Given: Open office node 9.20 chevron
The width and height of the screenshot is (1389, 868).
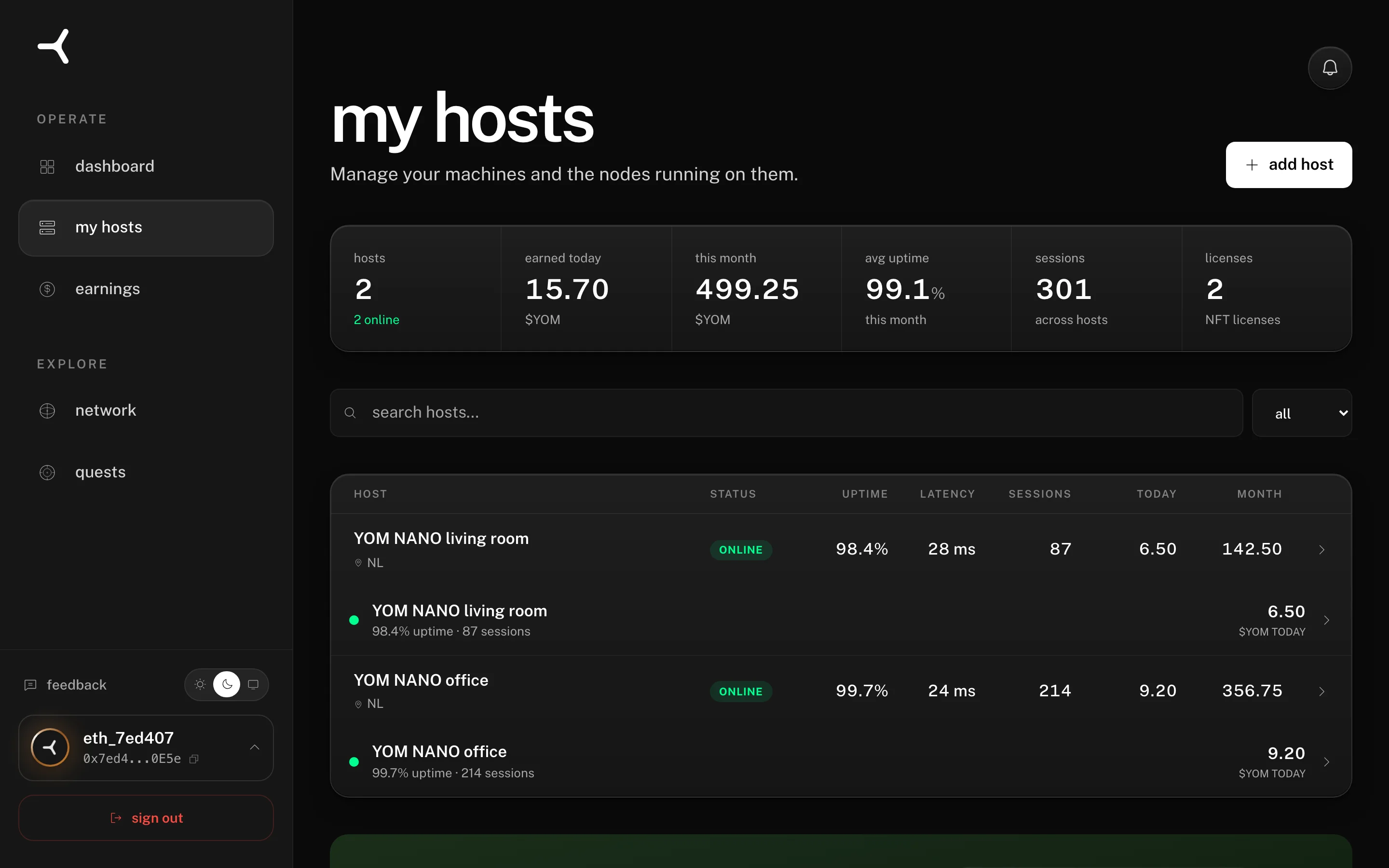Looking at the screenshot, I should click(x=1326, y=762).
